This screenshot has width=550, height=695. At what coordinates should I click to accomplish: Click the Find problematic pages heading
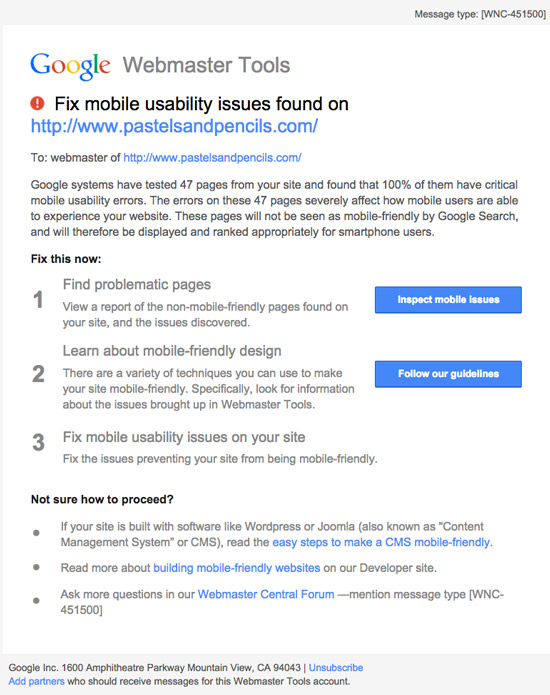coord(137,285)
